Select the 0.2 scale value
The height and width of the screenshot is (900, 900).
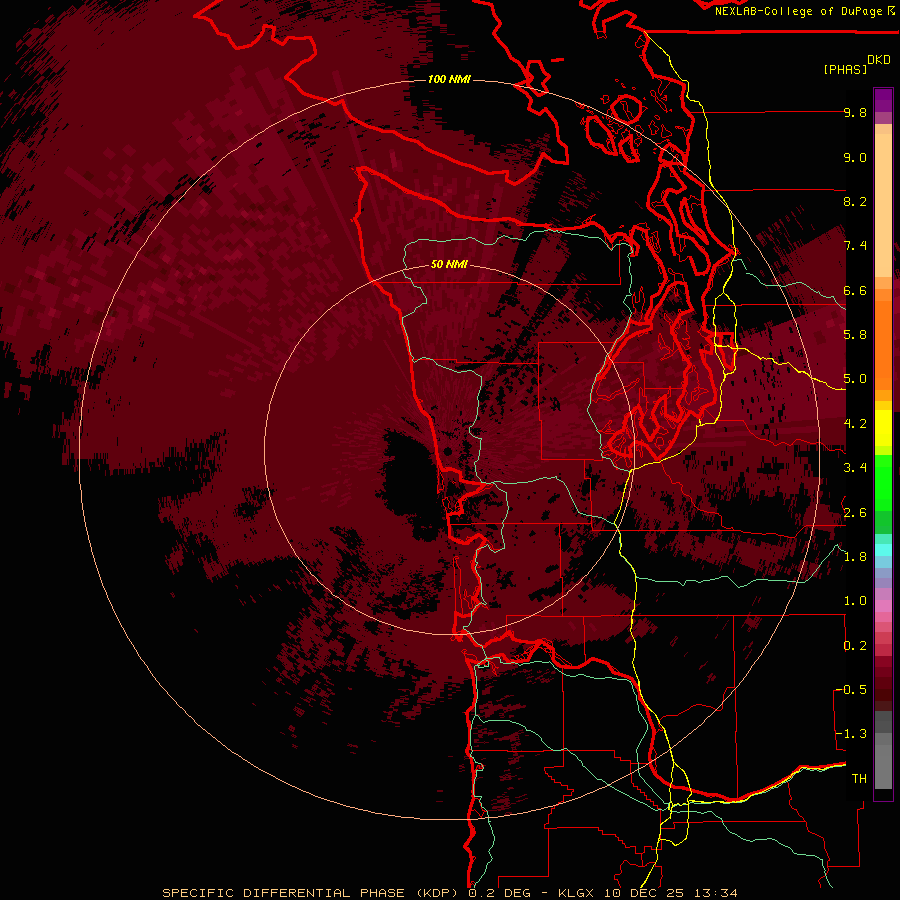pyautogui.click(x=855, y=646)
